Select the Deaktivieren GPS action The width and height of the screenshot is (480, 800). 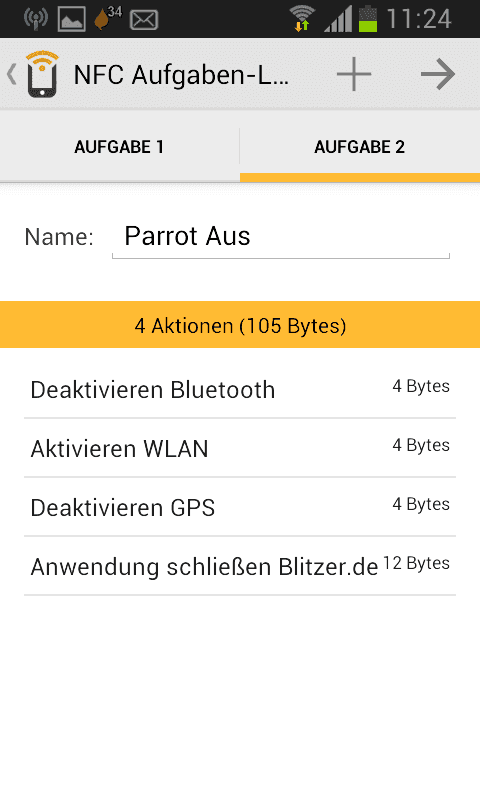click(x=240, y=507)
